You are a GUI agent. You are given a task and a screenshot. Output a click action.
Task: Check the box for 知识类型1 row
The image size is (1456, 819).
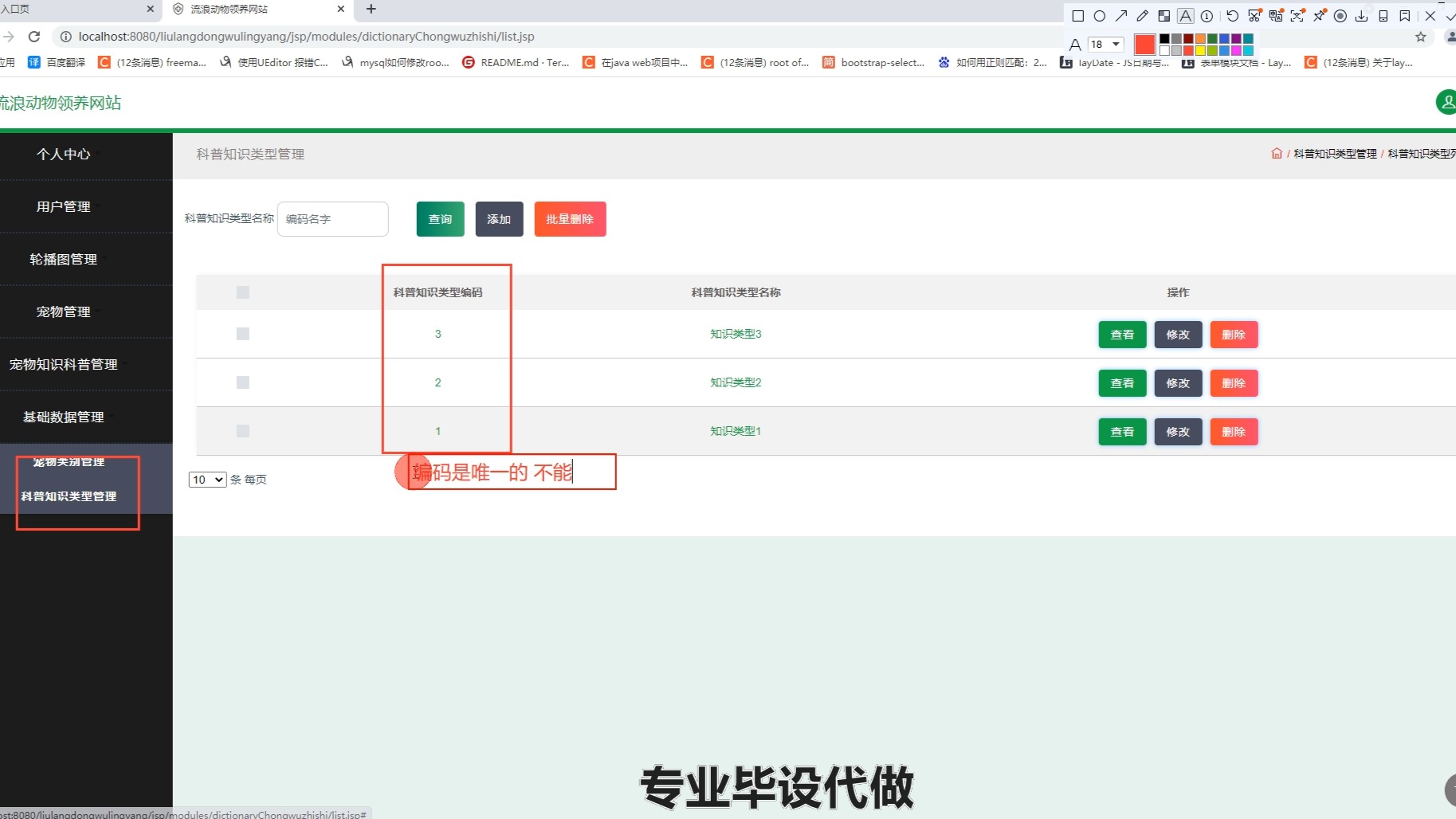243,431
